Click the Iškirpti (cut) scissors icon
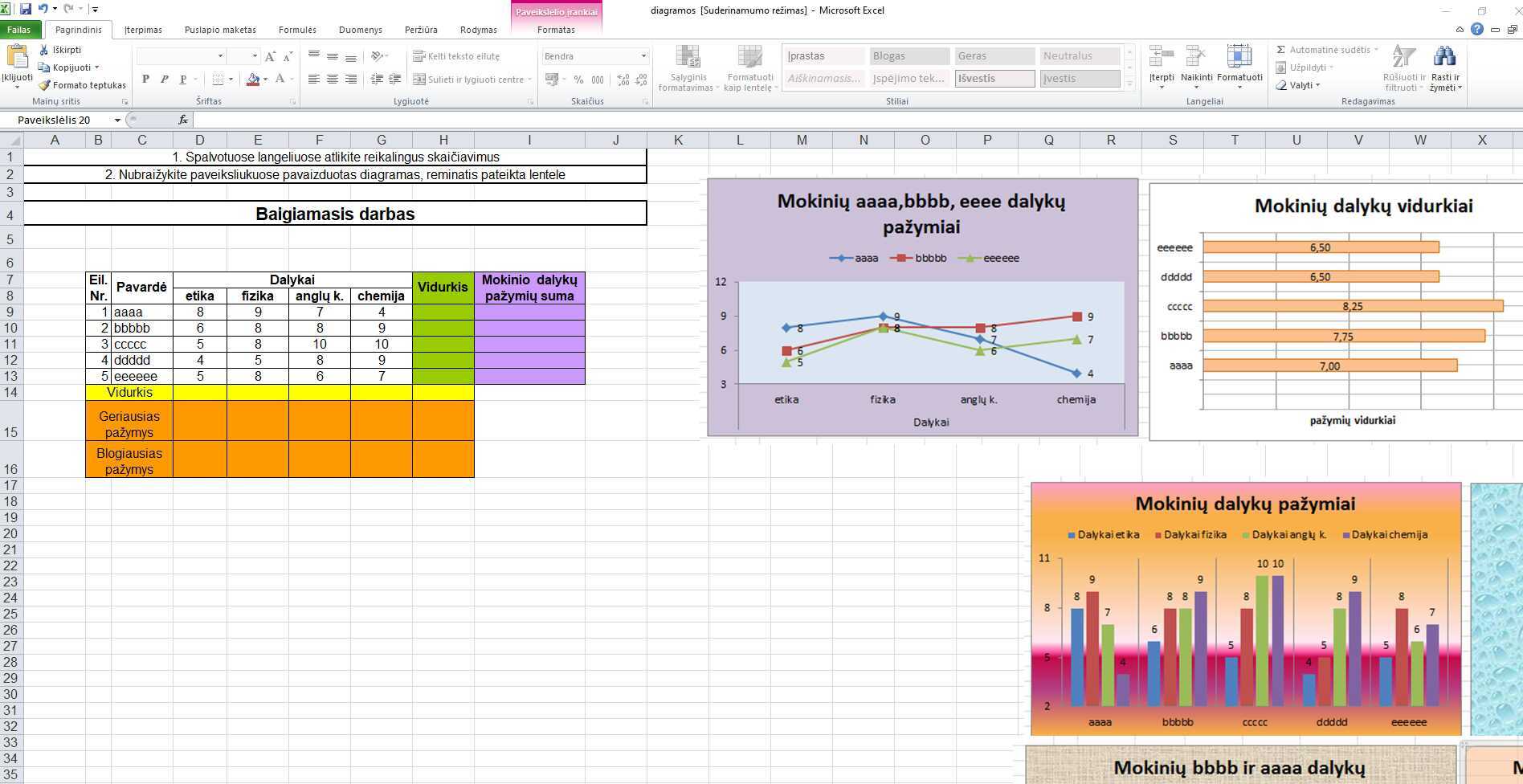This screenshot has width=1523, height=784. [x=44, y=50]
